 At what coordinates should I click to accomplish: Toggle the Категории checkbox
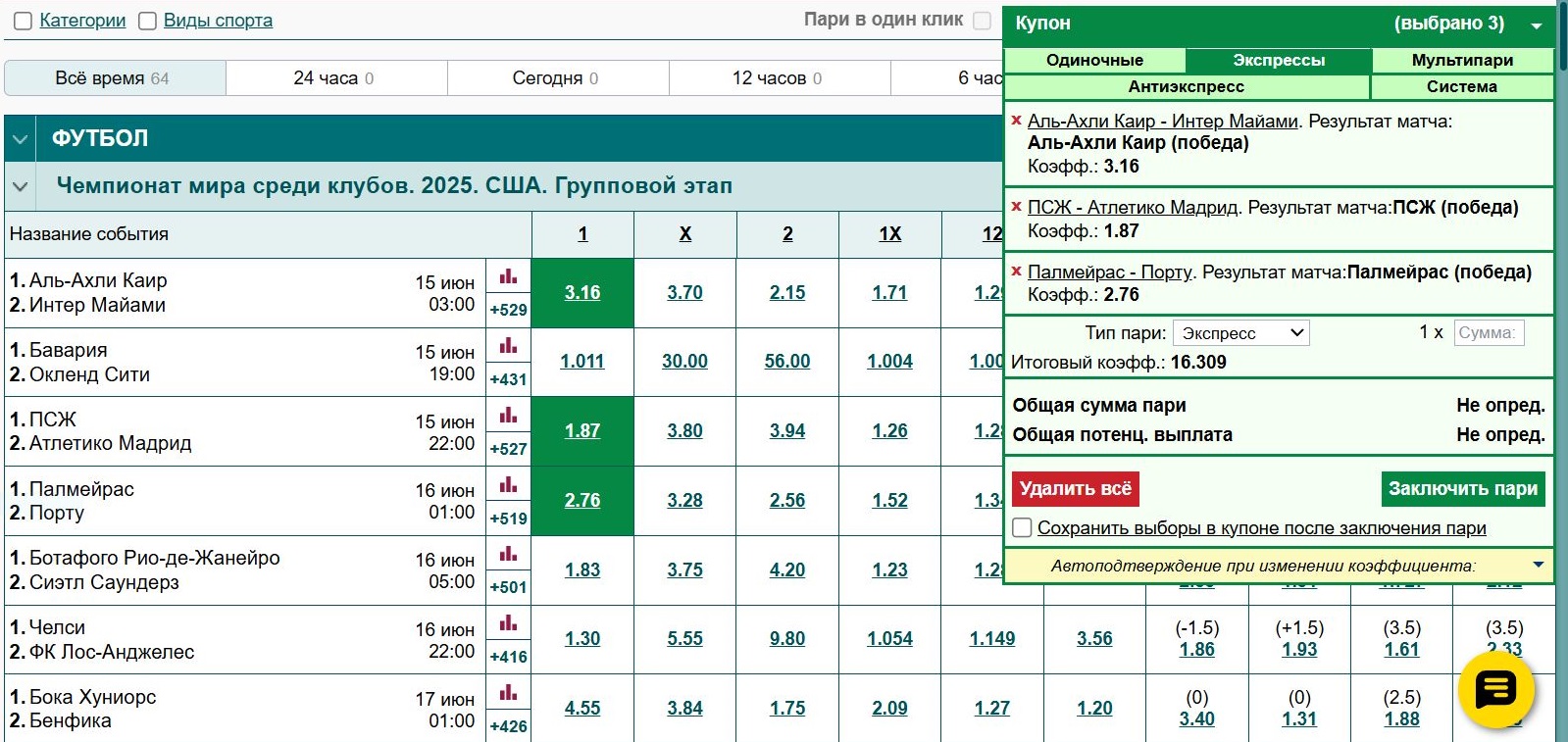(x=23, y=21)
